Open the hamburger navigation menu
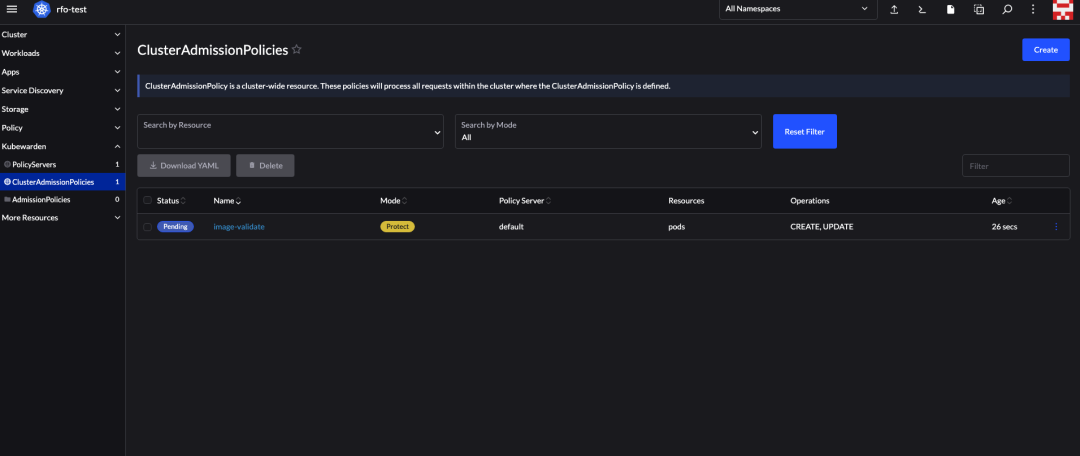Screen dimensions: 1080x456 (12, 9)
